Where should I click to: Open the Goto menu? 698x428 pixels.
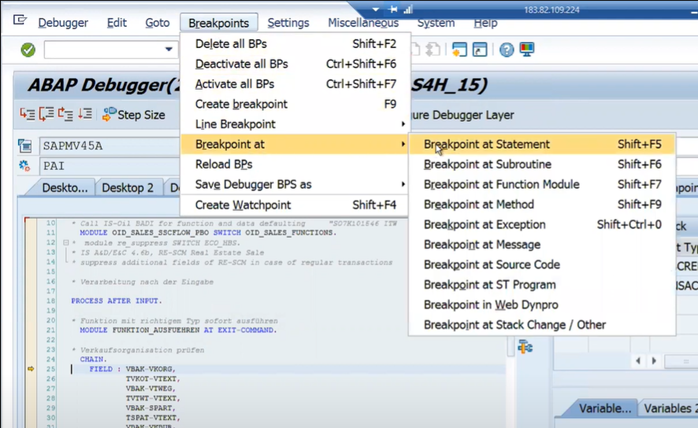coord(157,23)
